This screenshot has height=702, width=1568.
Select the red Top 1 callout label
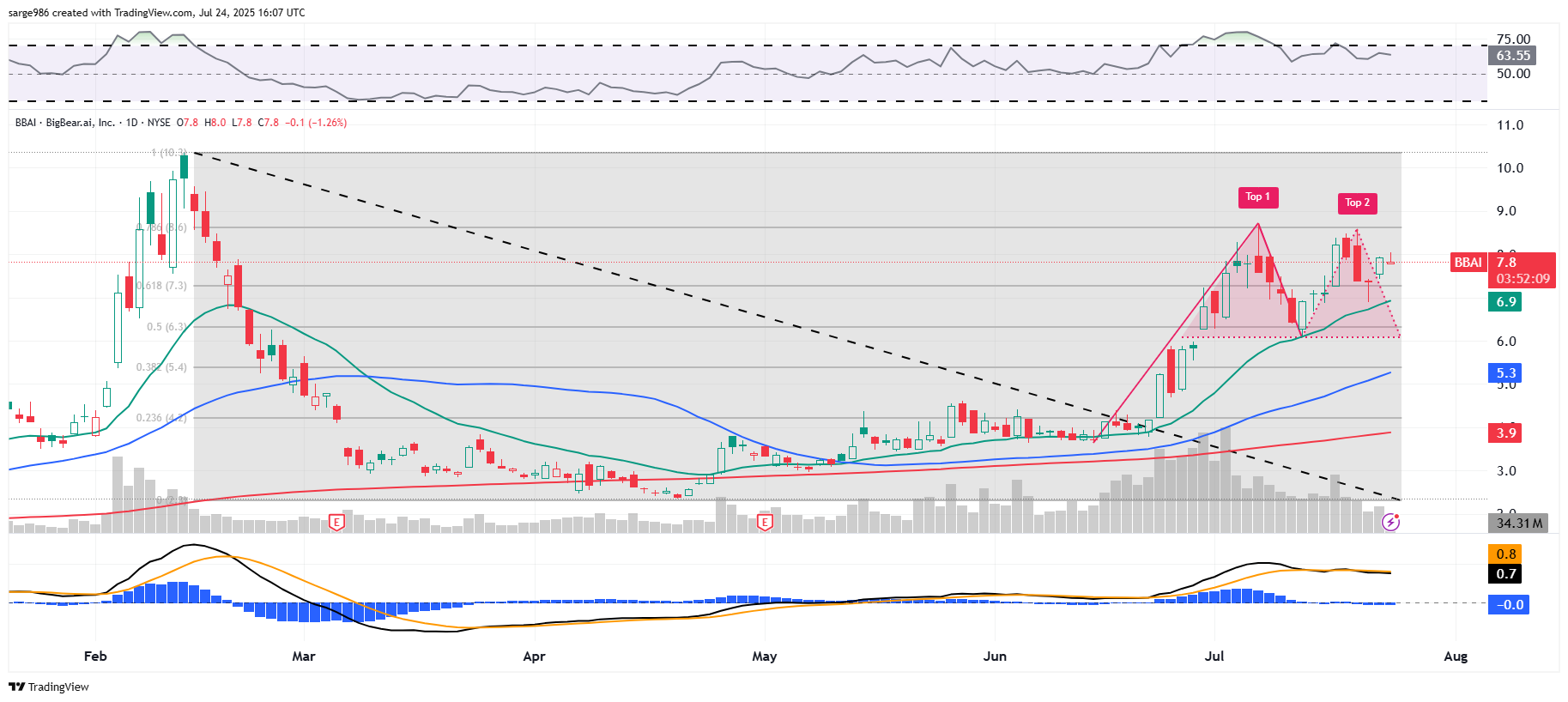(1257, 197)
